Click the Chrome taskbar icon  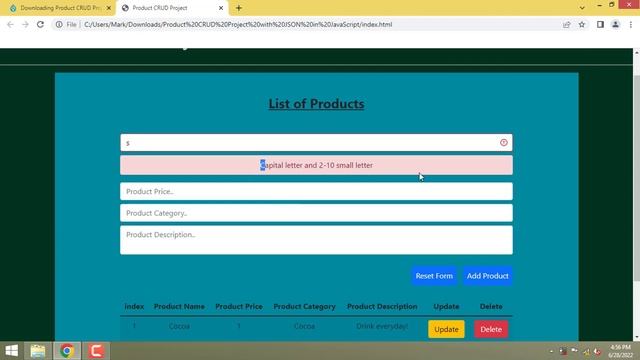(67, 351)
